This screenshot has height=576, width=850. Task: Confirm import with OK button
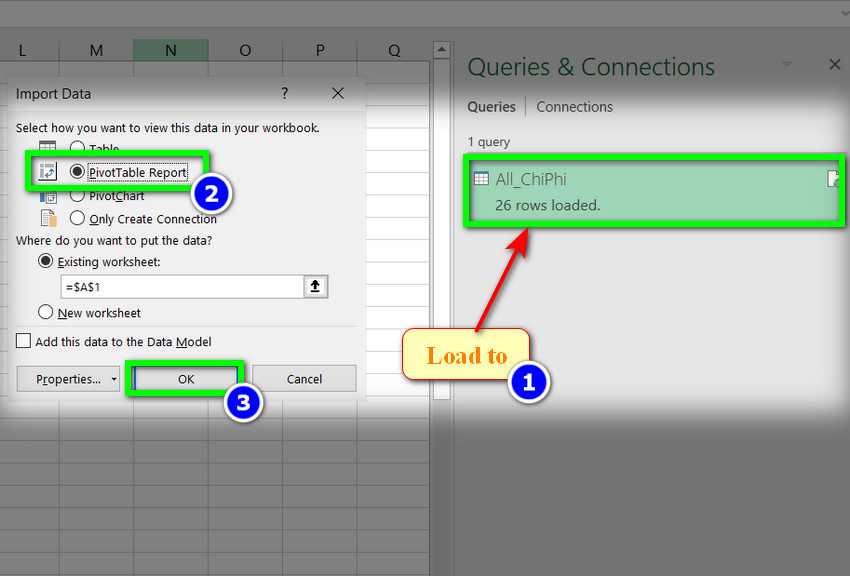(186, 379)
